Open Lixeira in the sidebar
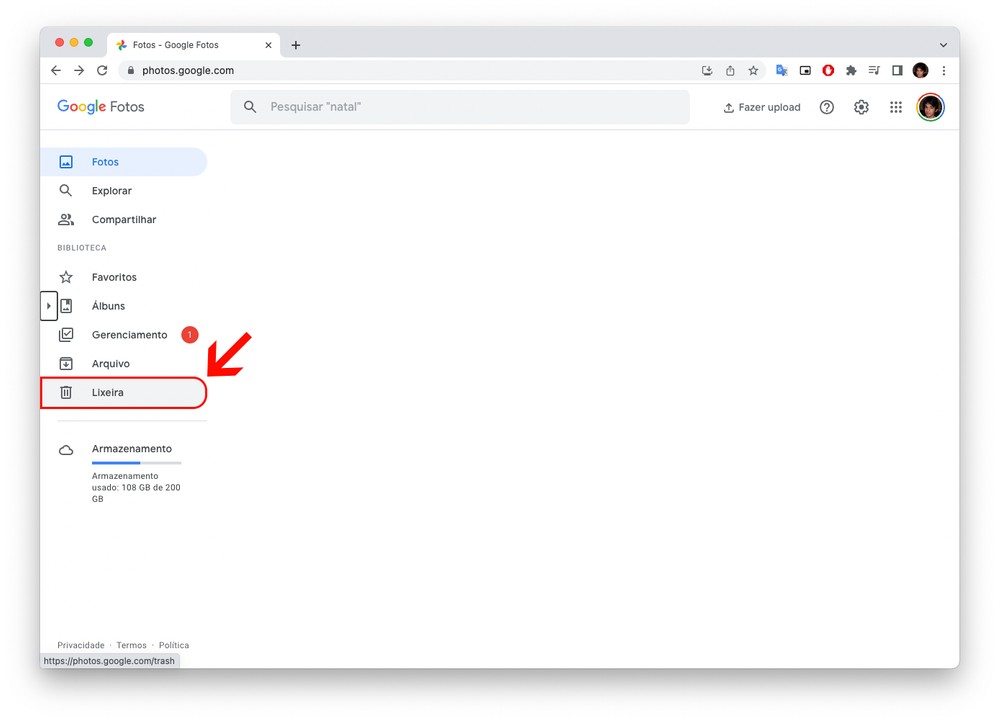Image resolution: width=1000 pixels, height=722 pixels. [x=124, y=392]
